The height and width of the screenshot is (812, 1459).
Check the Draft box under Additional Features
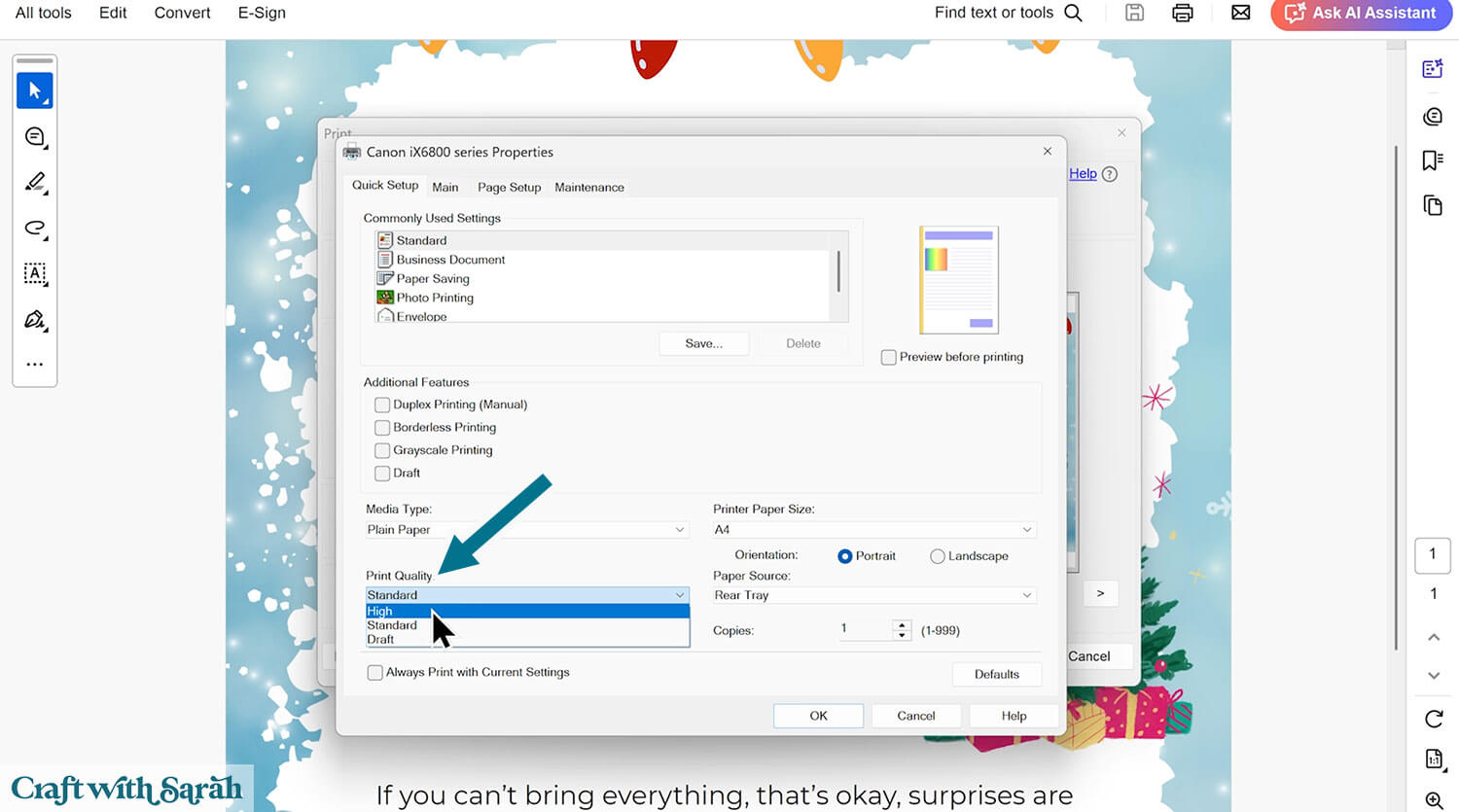click(382, 473)
